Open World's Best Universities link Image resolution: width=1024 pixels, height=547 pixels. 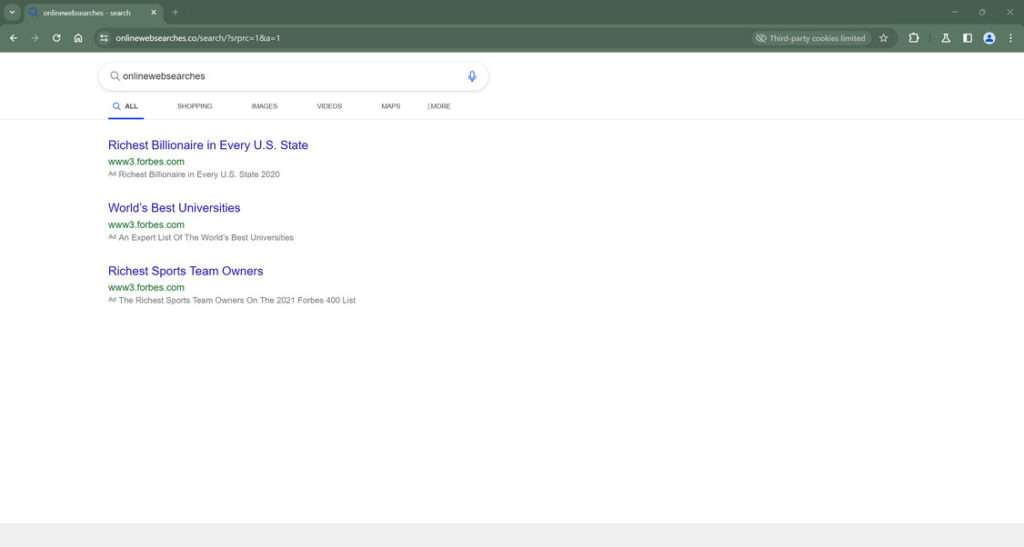[174, 208]
